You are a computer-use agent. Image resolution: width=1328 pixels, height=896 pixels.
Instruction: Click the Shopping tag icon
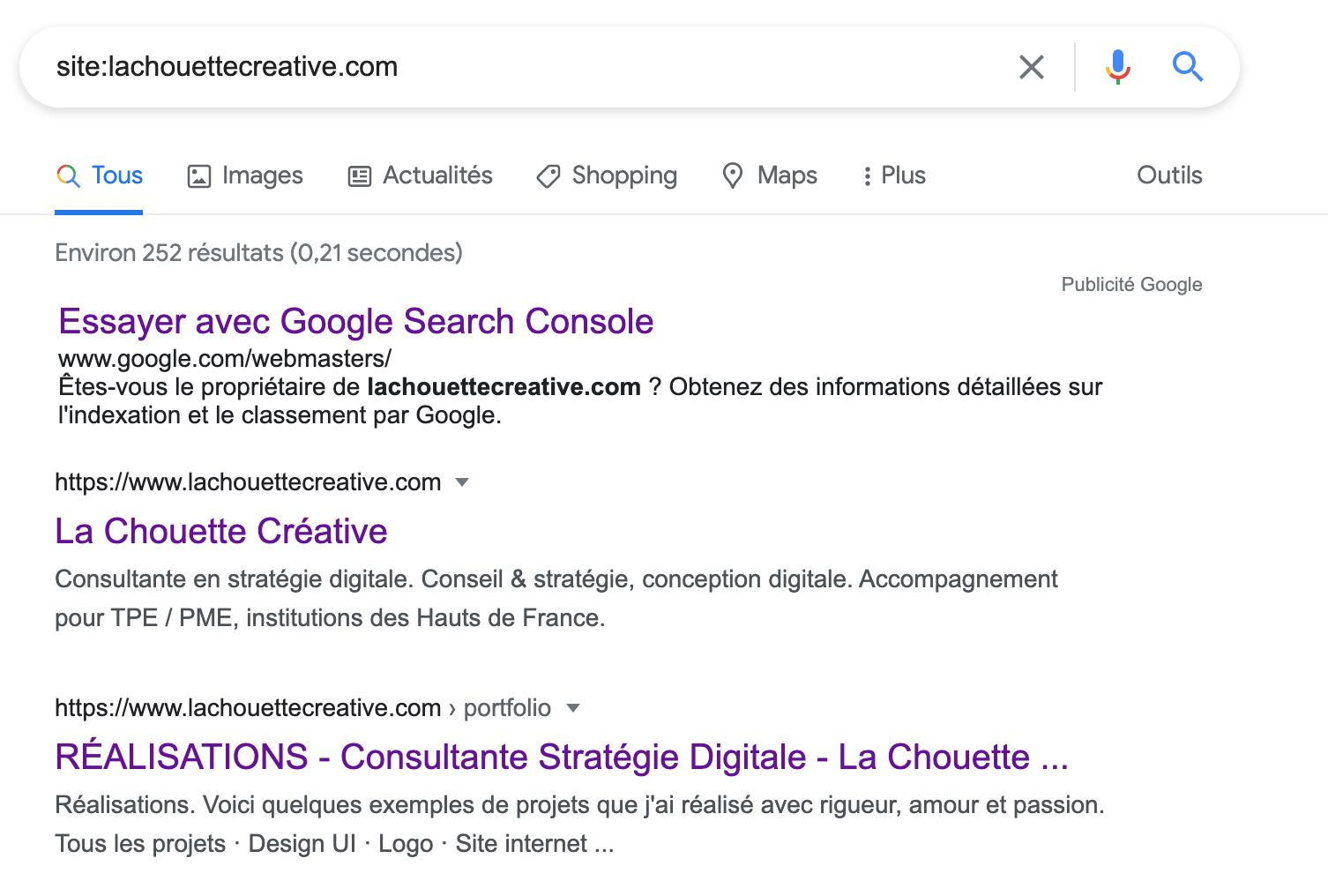(x=548, y=176)
